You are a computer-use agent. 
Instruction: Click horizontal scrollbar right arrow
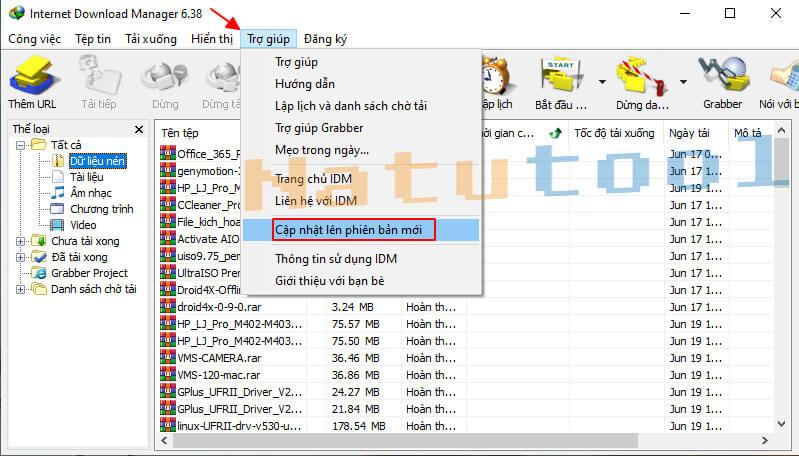764,440
